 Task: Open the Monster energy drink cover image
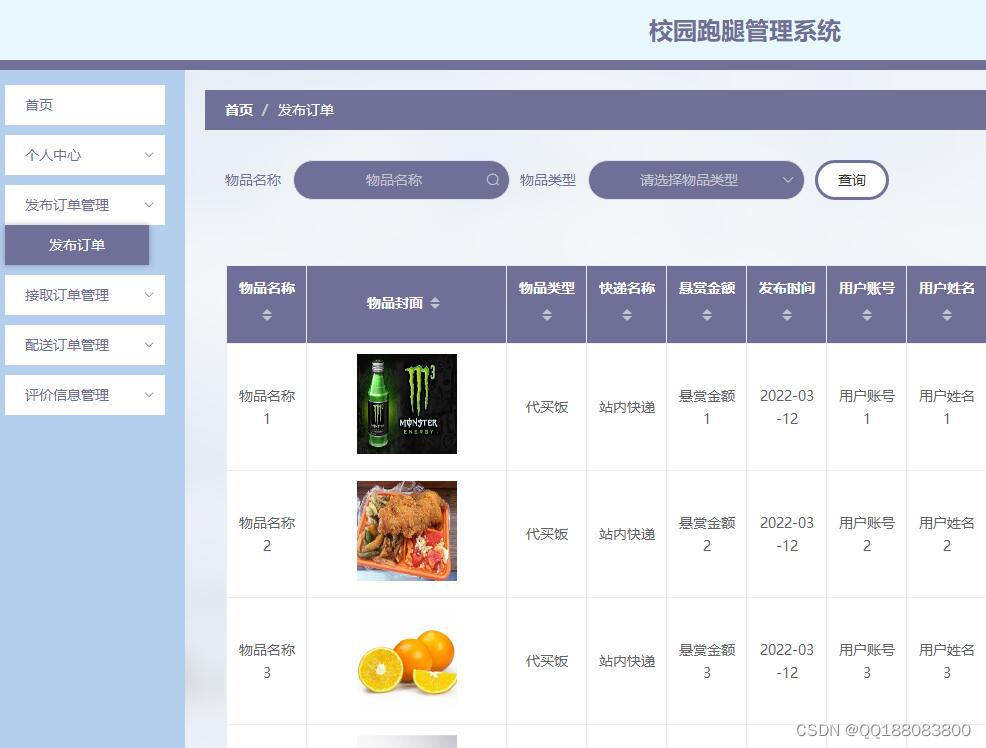(407, 404)
